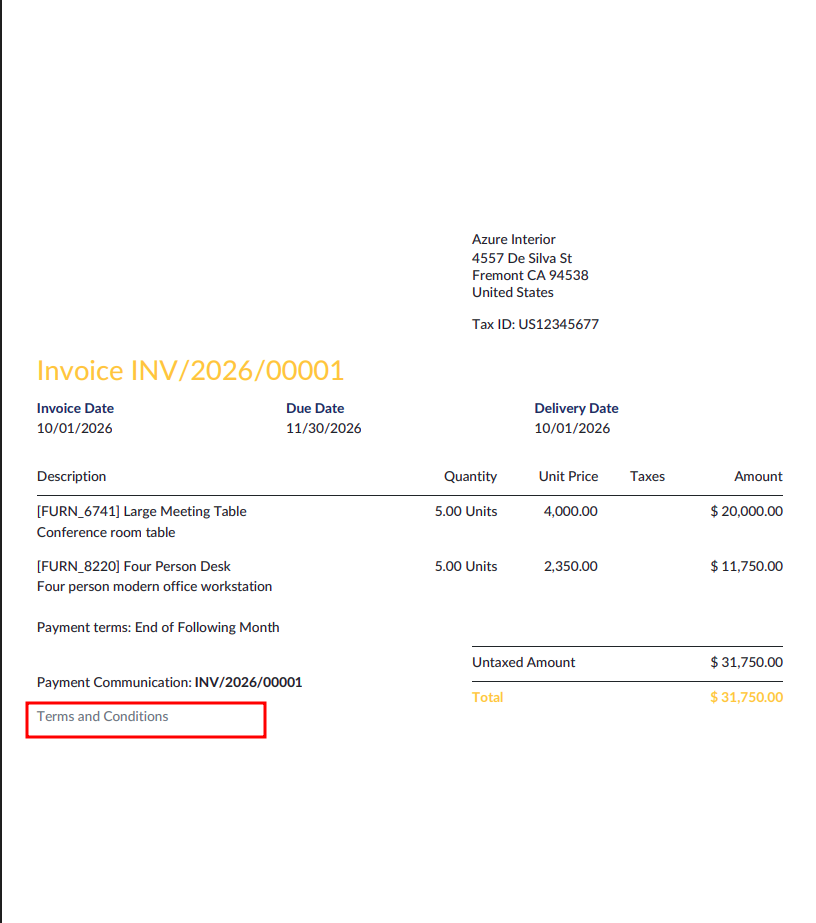Viewport: 816px width, 923px height.
Task: Click the Conference room table description
Action: pyautogui.click(x=106, y=533)
